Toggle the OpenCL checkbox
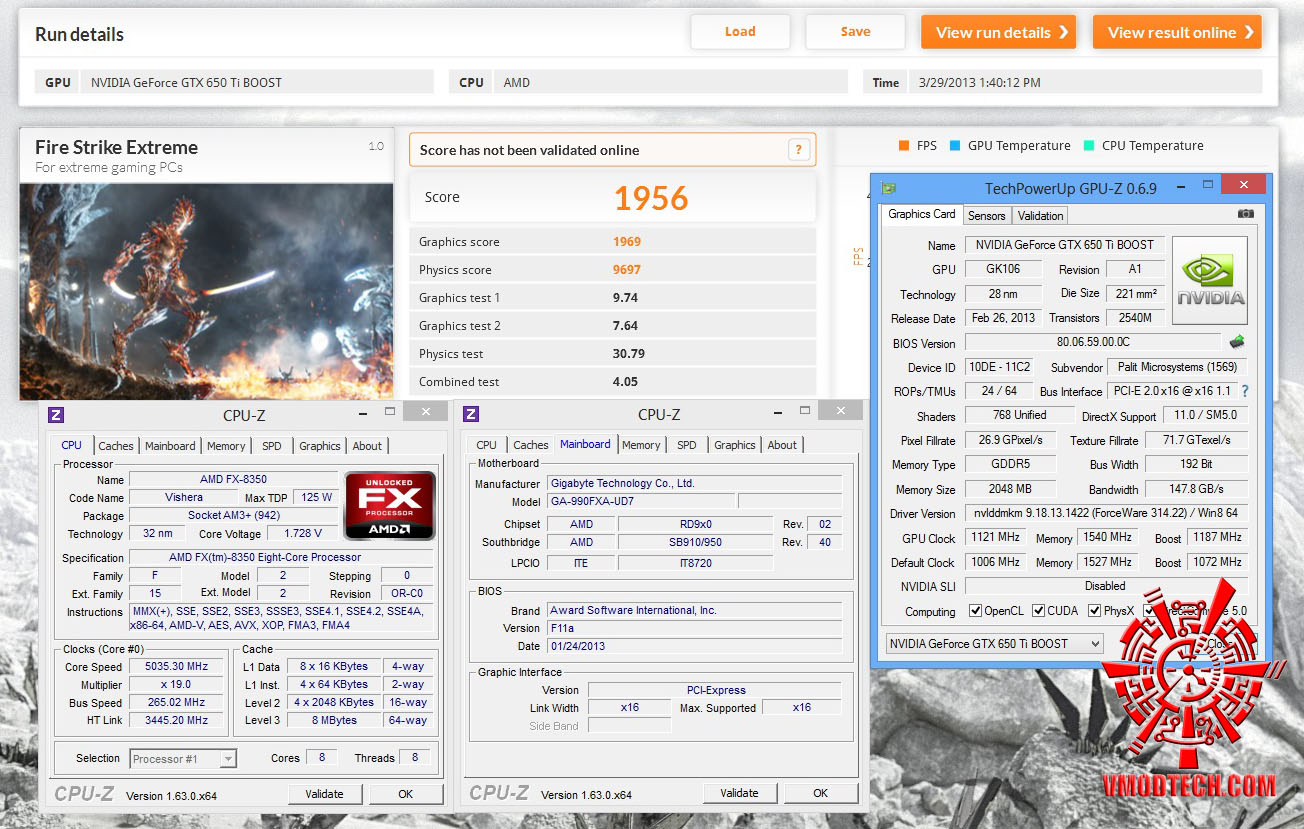 (x=976, y=611)
